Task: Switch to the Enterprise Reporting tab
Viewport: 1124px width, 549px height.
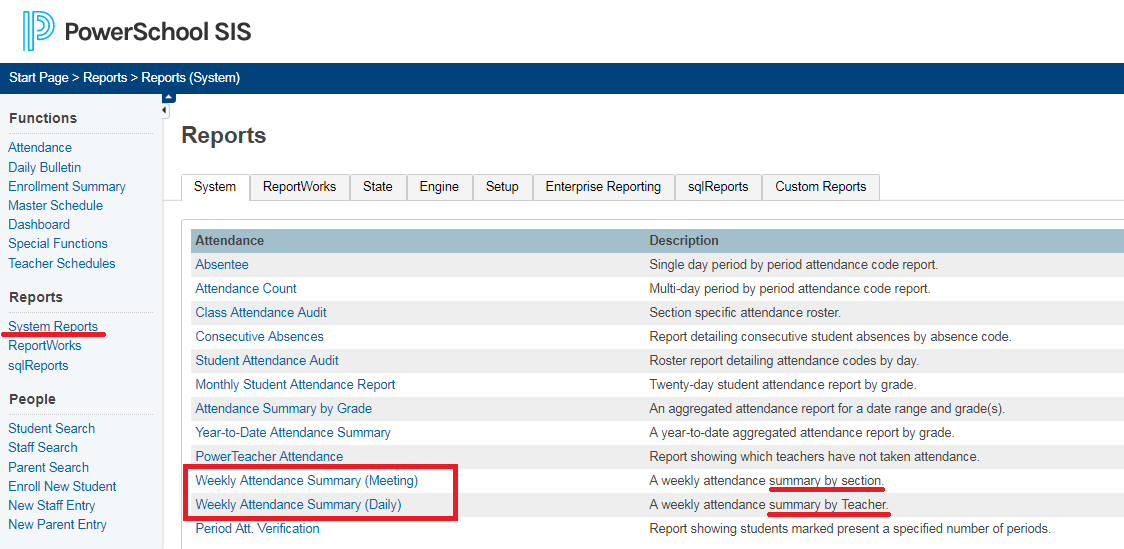Action: [x=604, y=187]
